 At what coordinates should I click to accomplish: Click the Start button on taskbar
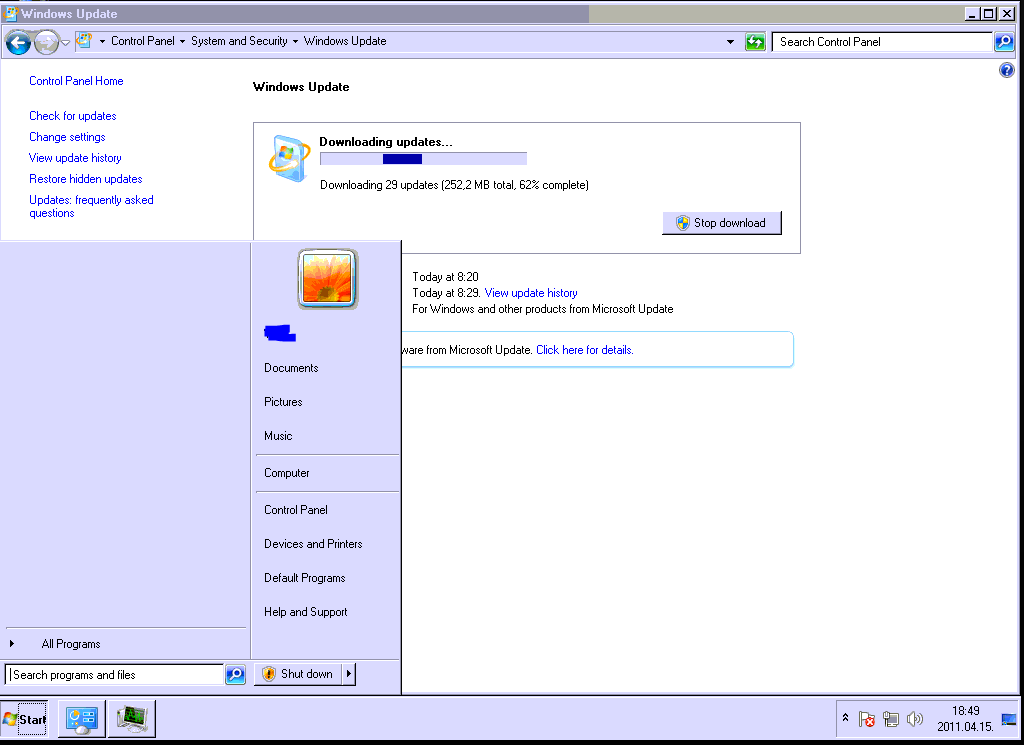[24, 719]
